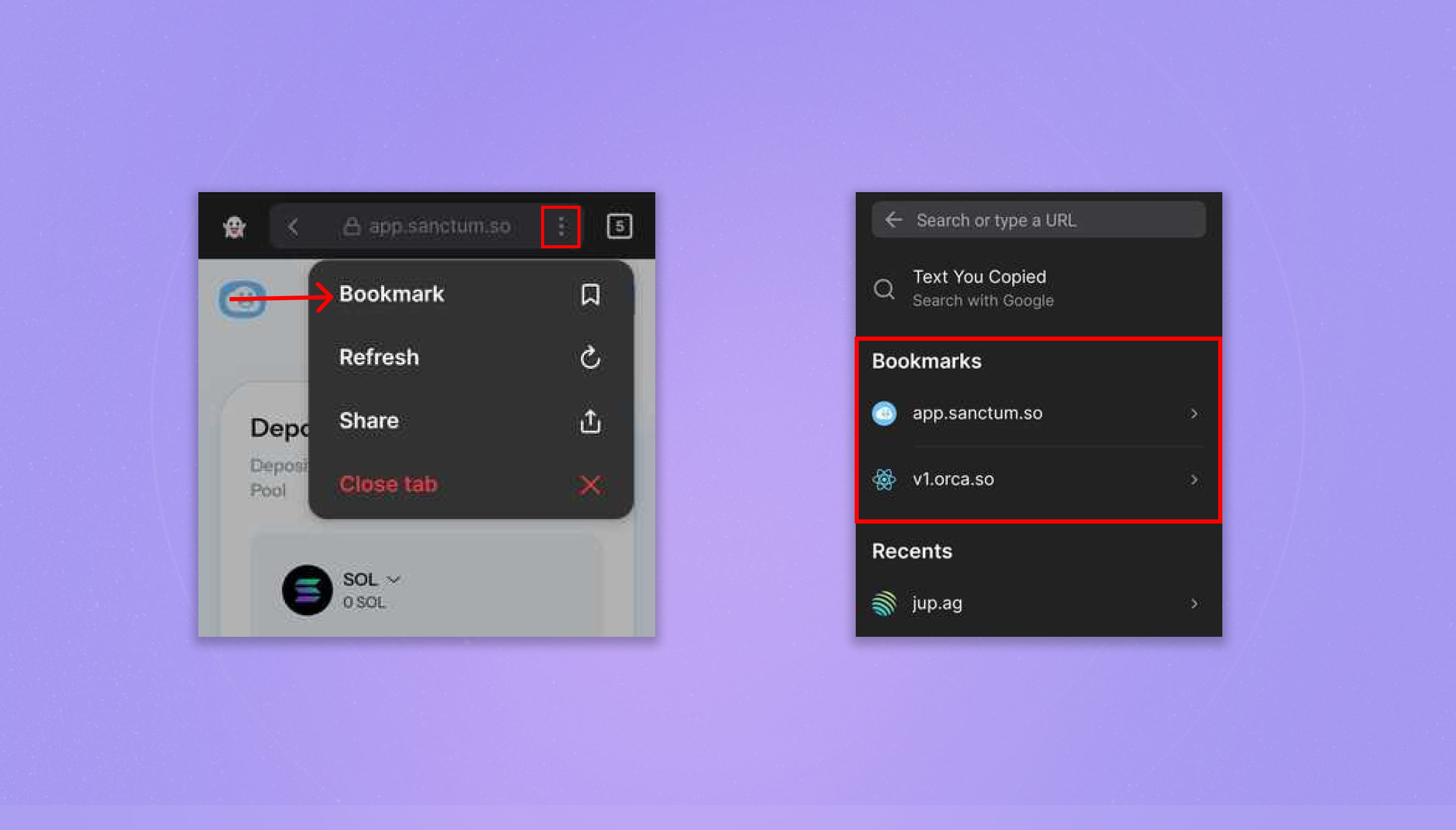The width and height of the screenshot is (1456, 830).
Task: Click the bookmark ribbon icon
Action: point(590,294)
